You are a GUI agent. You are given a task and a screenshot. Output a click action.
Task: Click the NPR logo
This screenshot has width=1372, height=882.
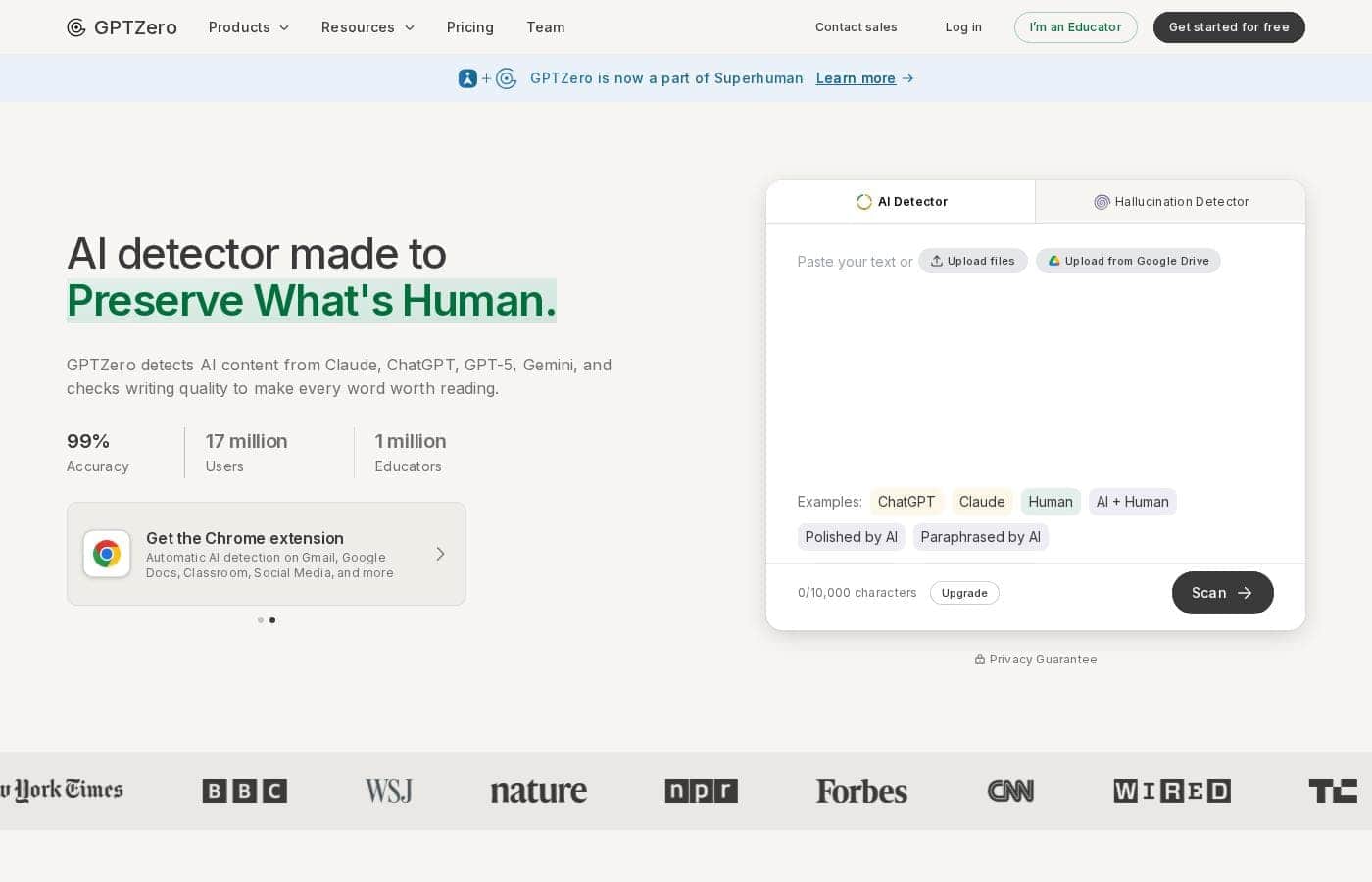click(702, 791)
